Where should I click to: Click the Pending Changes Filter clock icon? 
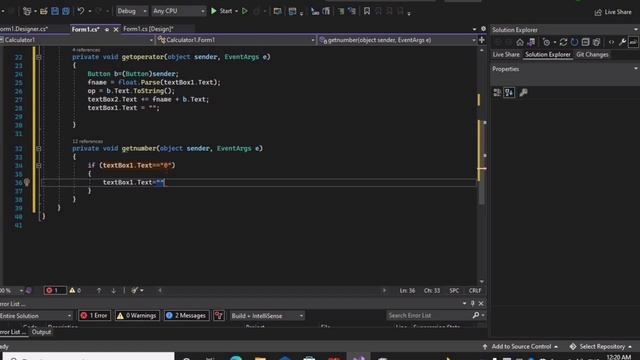pyautogui.click(x=547, y=42)
